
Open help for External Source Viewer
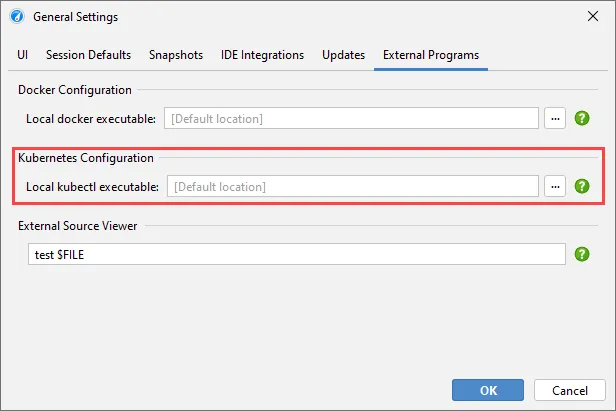click(x=582, y=254)
